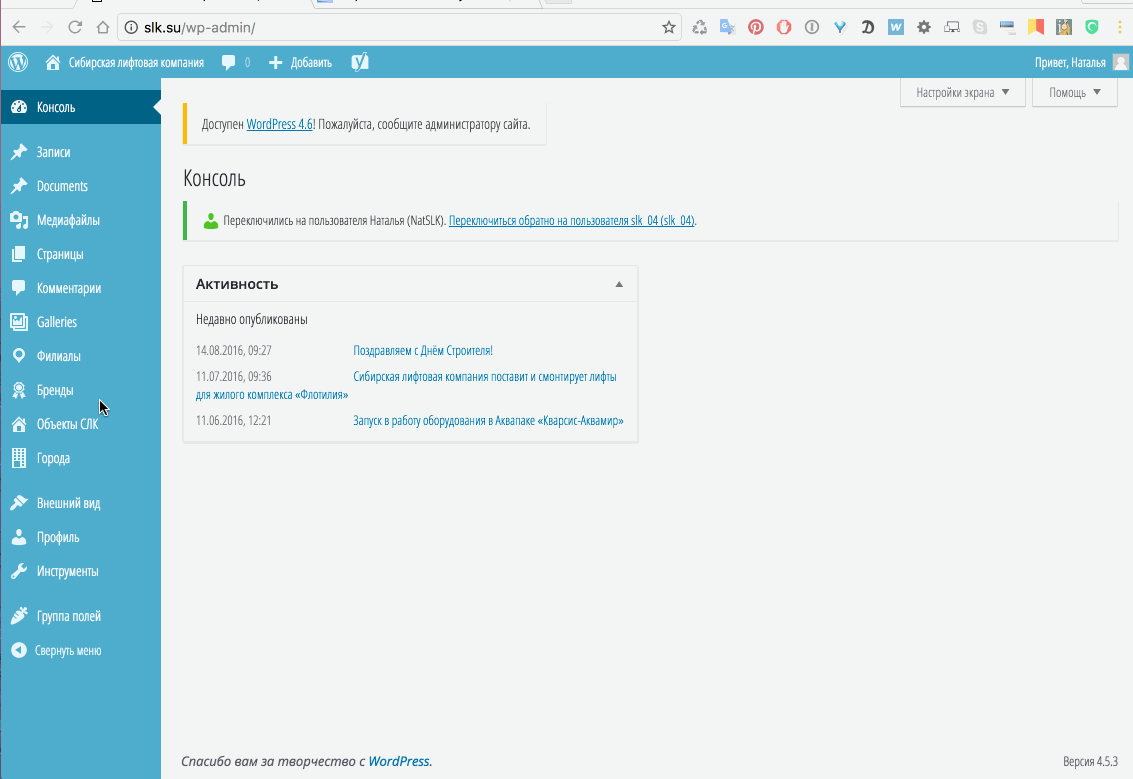The image size is (1133, 779).
Task: Click the Google Translate extension icon
Action: (728, 27)
